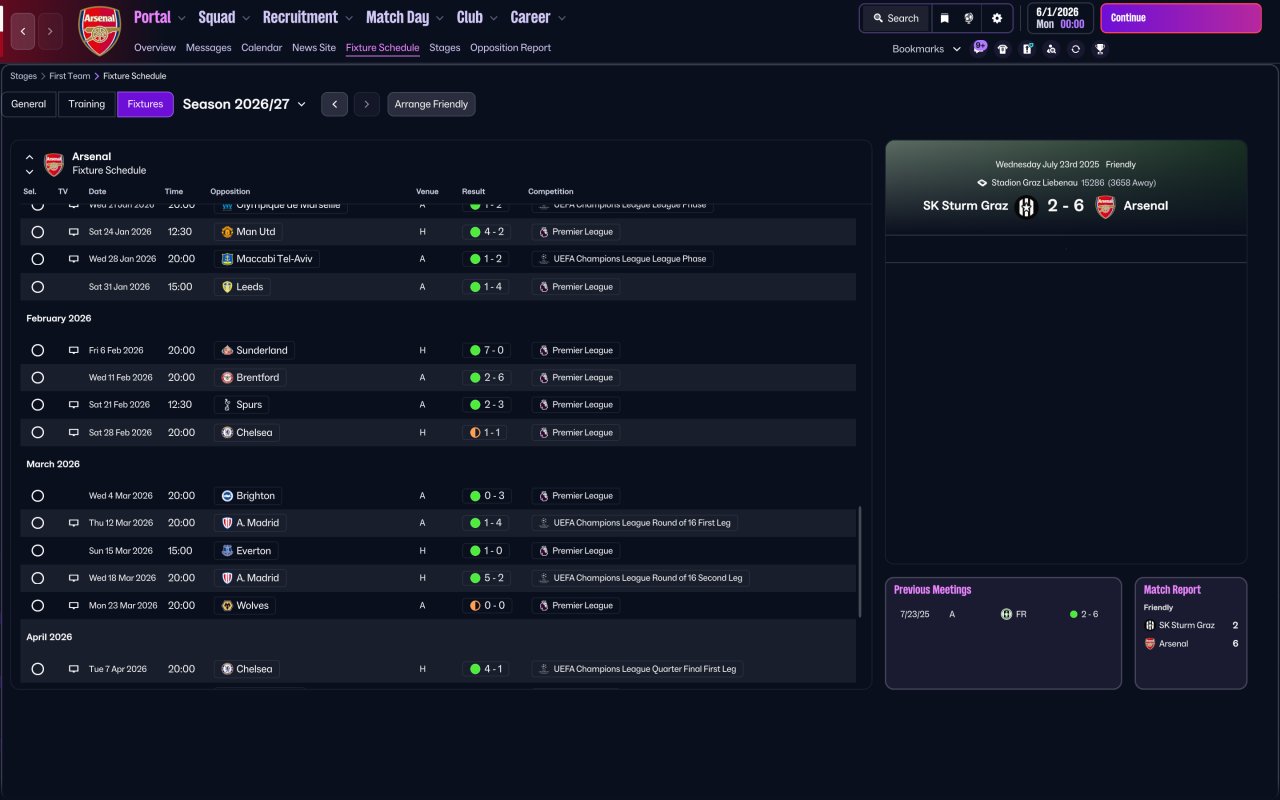The height and width of the screenshot is (800, 1280).
Task: Click the kit shirt shortcut icon
Action: point(1003,49)
